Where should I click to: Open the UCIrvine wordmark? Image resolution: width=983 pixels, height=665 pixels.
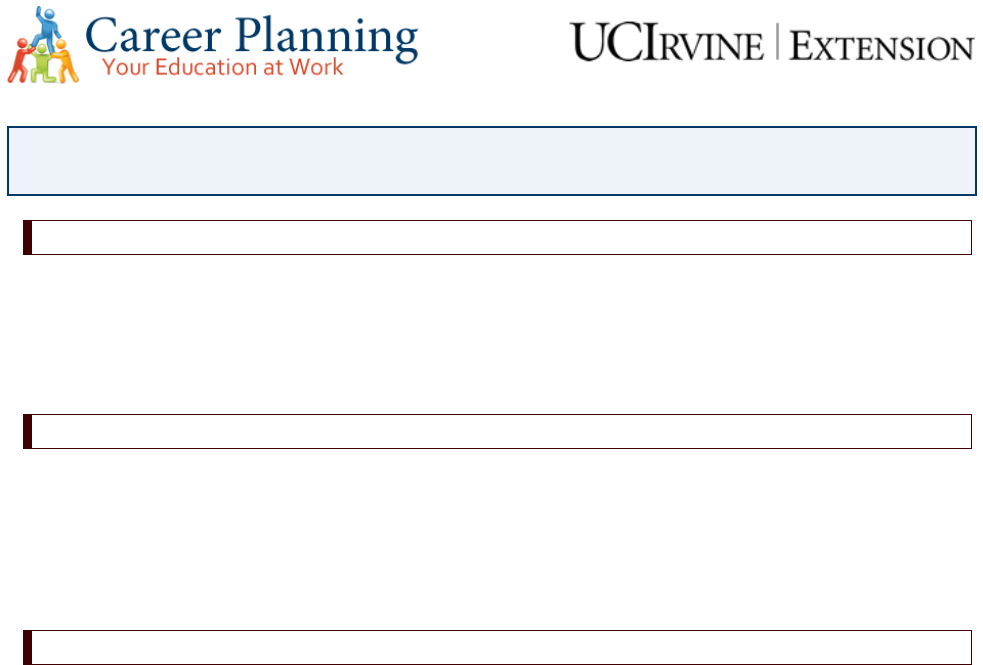(x=667, y=43)
